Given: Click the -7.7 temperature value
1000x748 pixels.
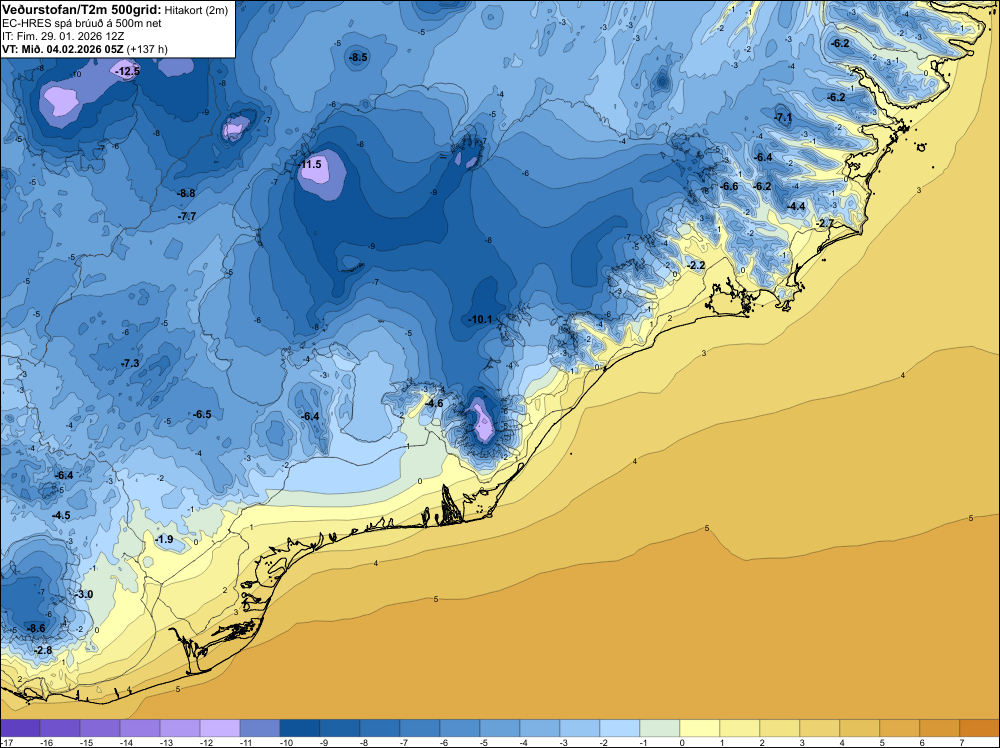Looking at the screenshot, I should [x=187, y=216].
